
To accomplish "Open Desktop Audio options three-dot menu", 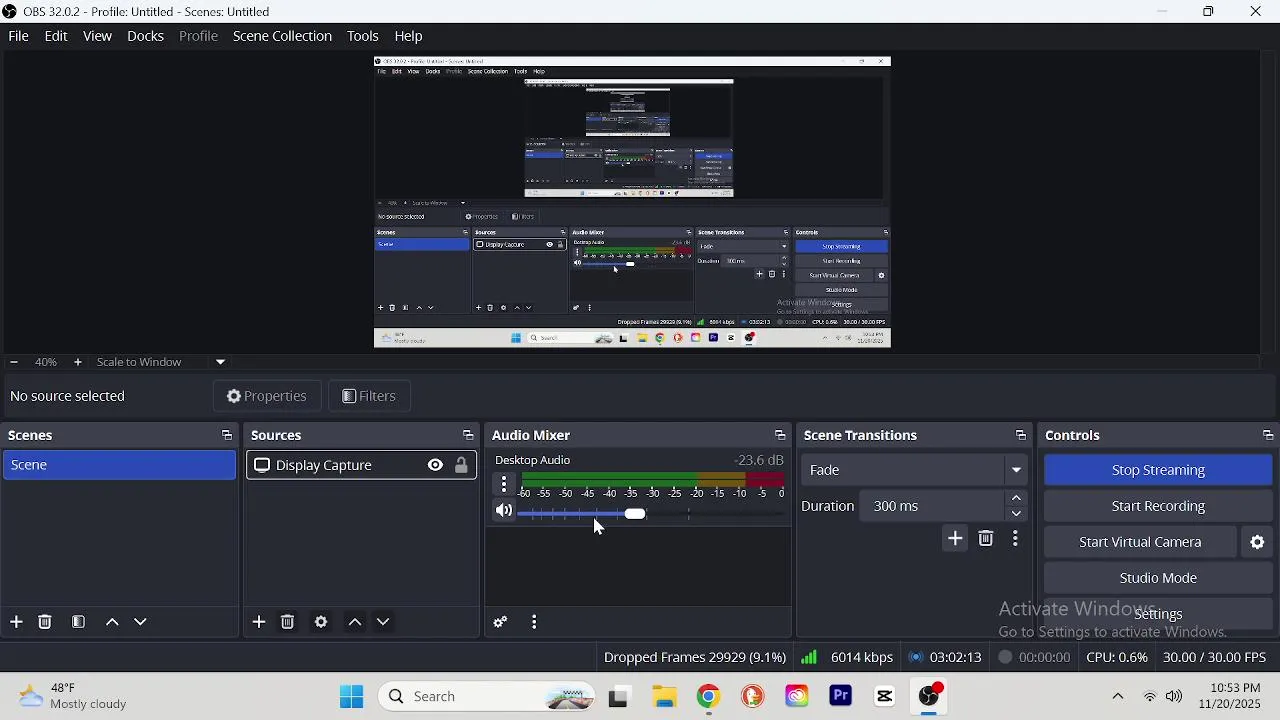I will point(504,485).
